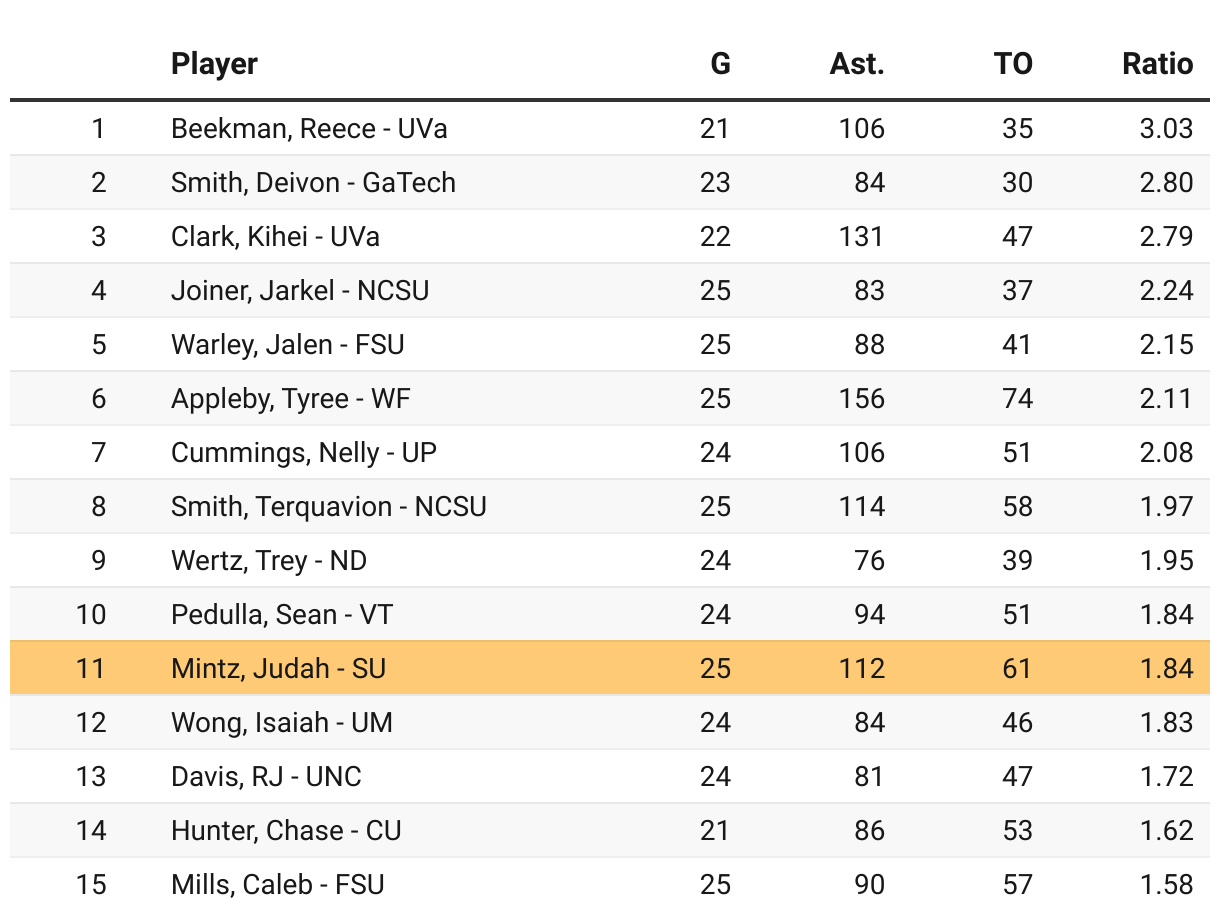Click Davis, RJ - UNC name
Image resolution: width=1220 pixels, height=920 pixels.
point(266,776)
